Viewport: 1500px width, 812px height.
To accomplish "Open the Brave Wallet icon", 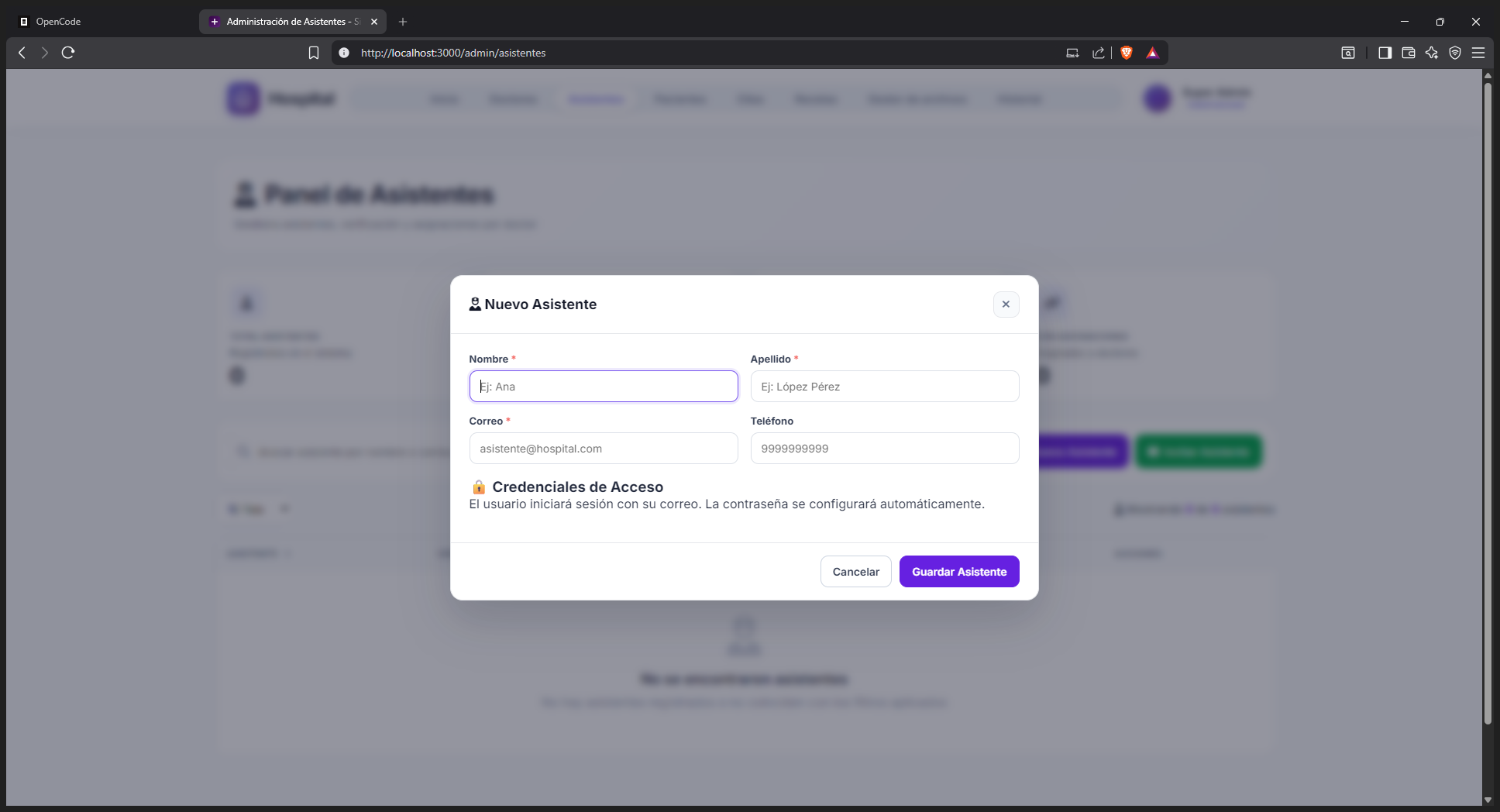I will pos(1408,53).
